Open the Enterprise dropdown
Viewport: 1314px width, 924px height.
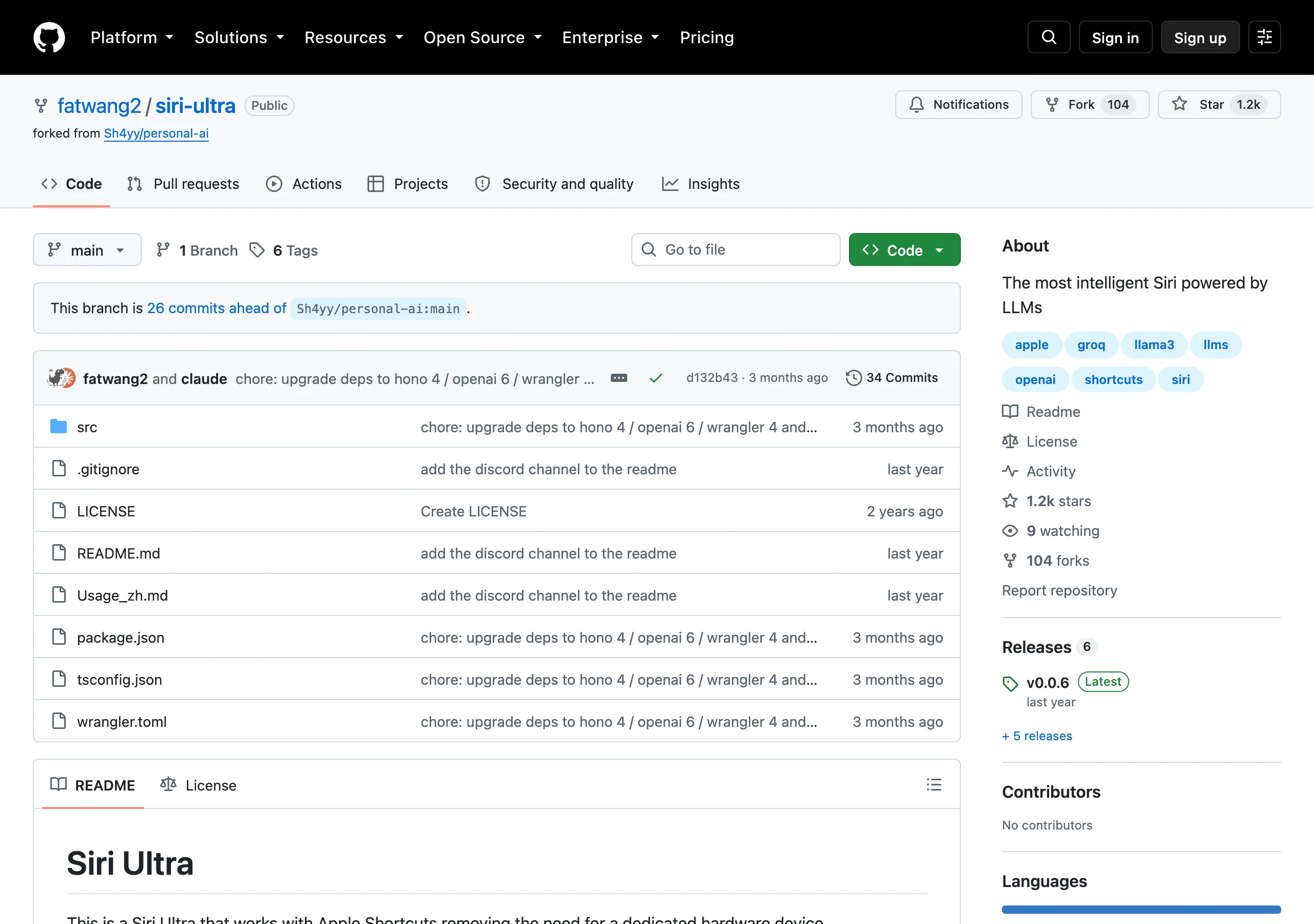tap(611, 37)
